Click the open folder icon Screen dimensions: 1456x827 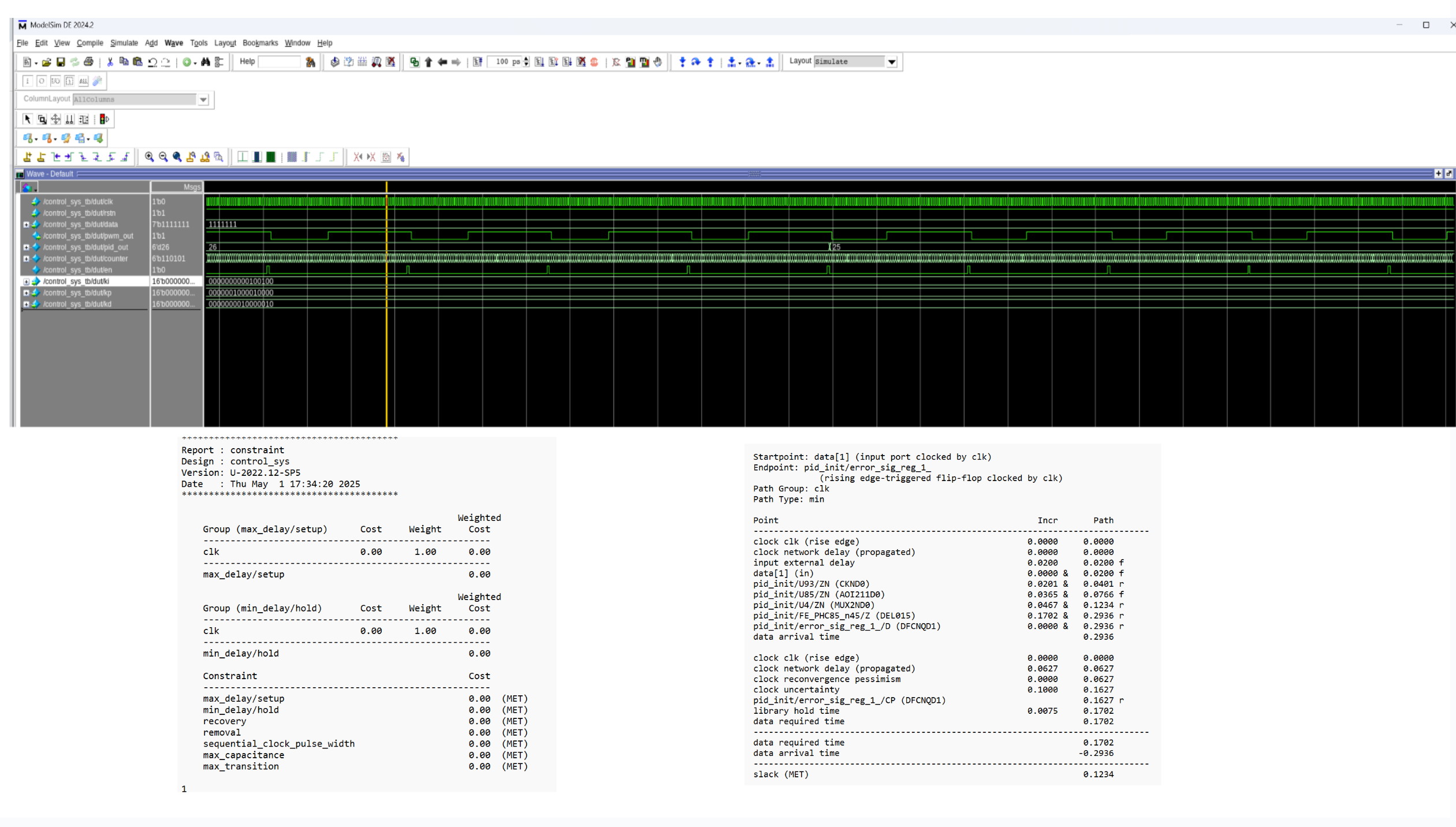pos(47,62)
